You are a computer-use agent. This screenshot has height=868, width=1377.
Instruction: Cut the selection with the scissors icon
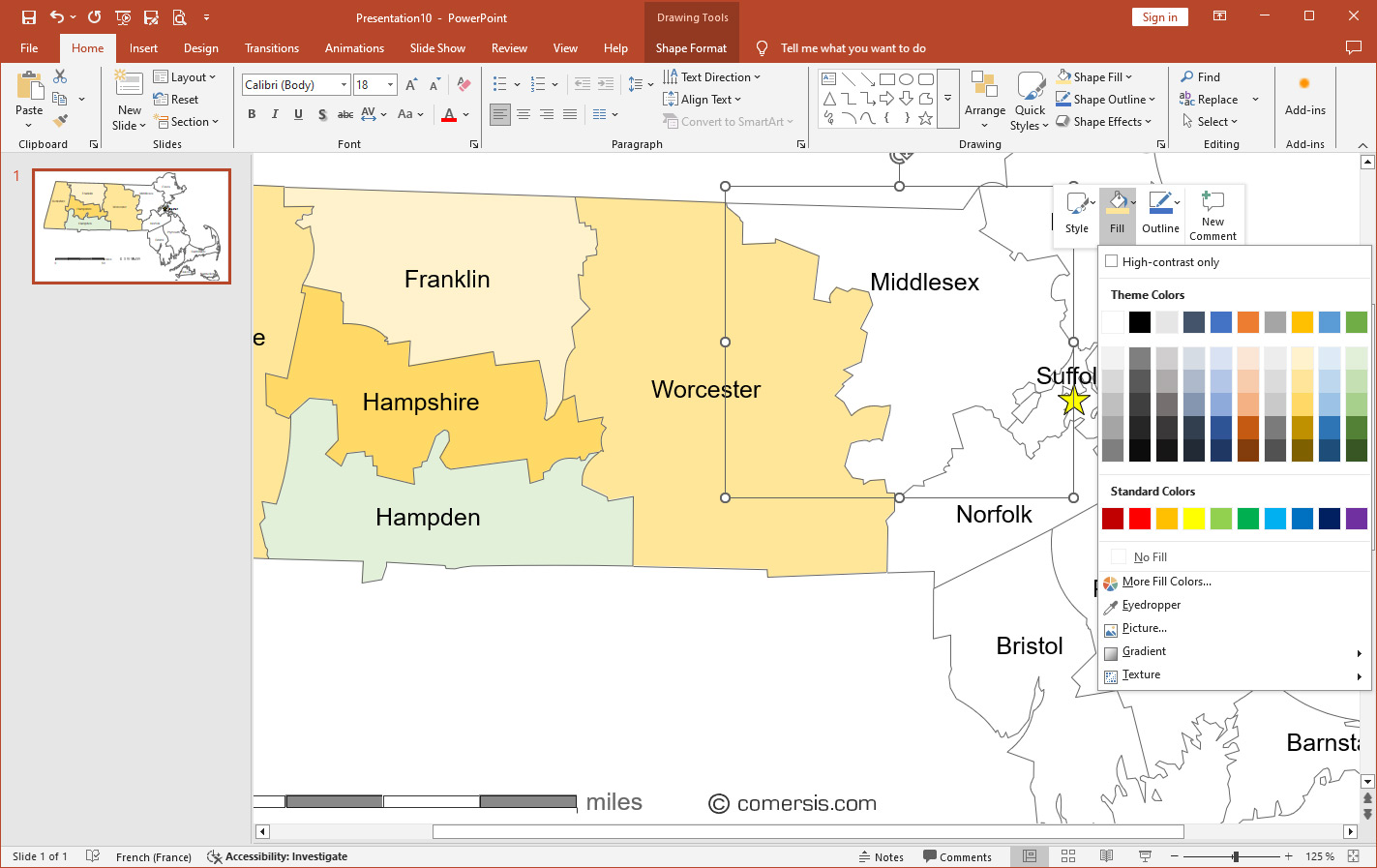pyautogui.click(x=60, y=76)
